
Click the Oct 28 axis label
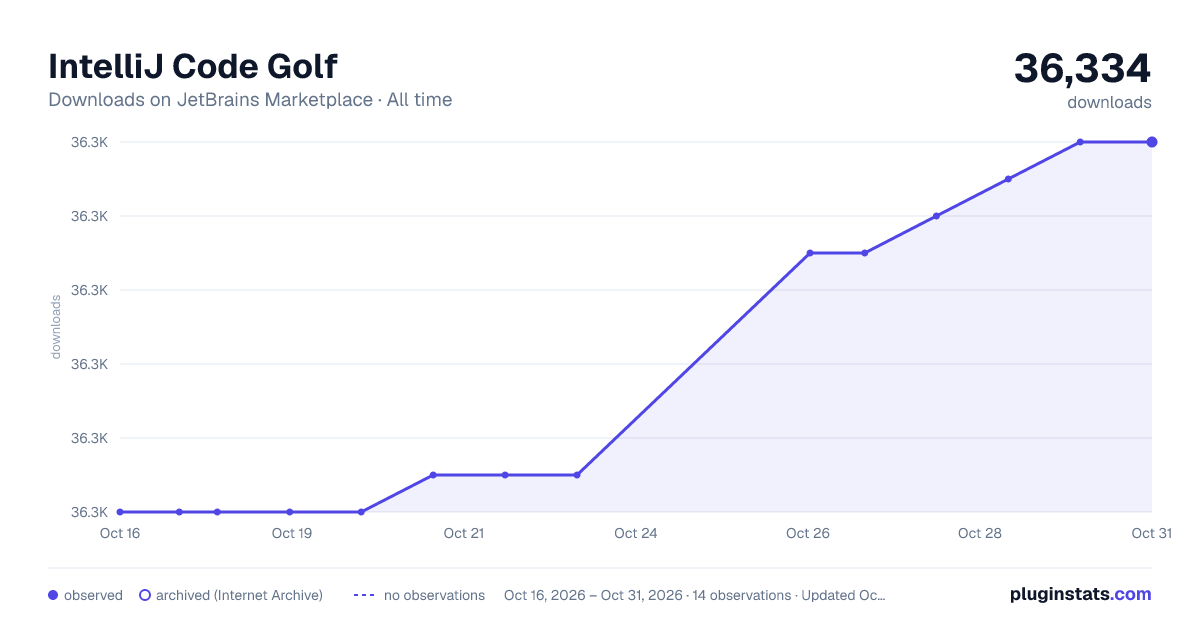point(980,533)
